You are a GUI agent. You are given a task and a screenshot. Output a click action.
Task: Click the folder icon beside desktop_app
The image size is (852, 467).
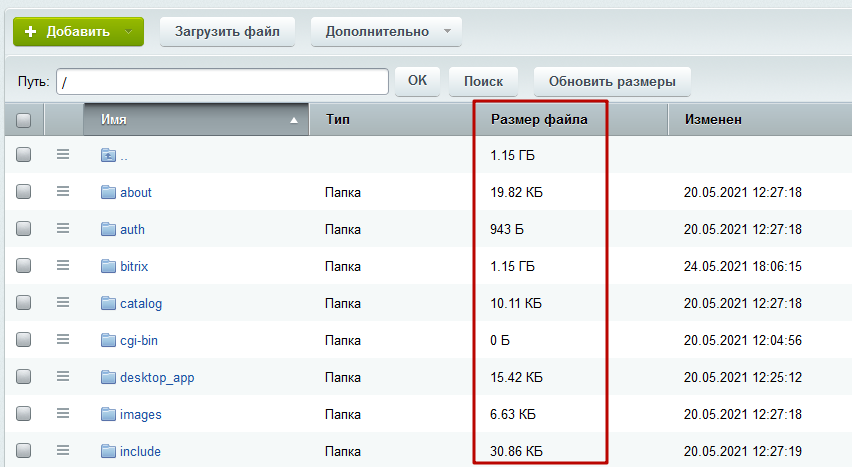click(x=109, y=377)
